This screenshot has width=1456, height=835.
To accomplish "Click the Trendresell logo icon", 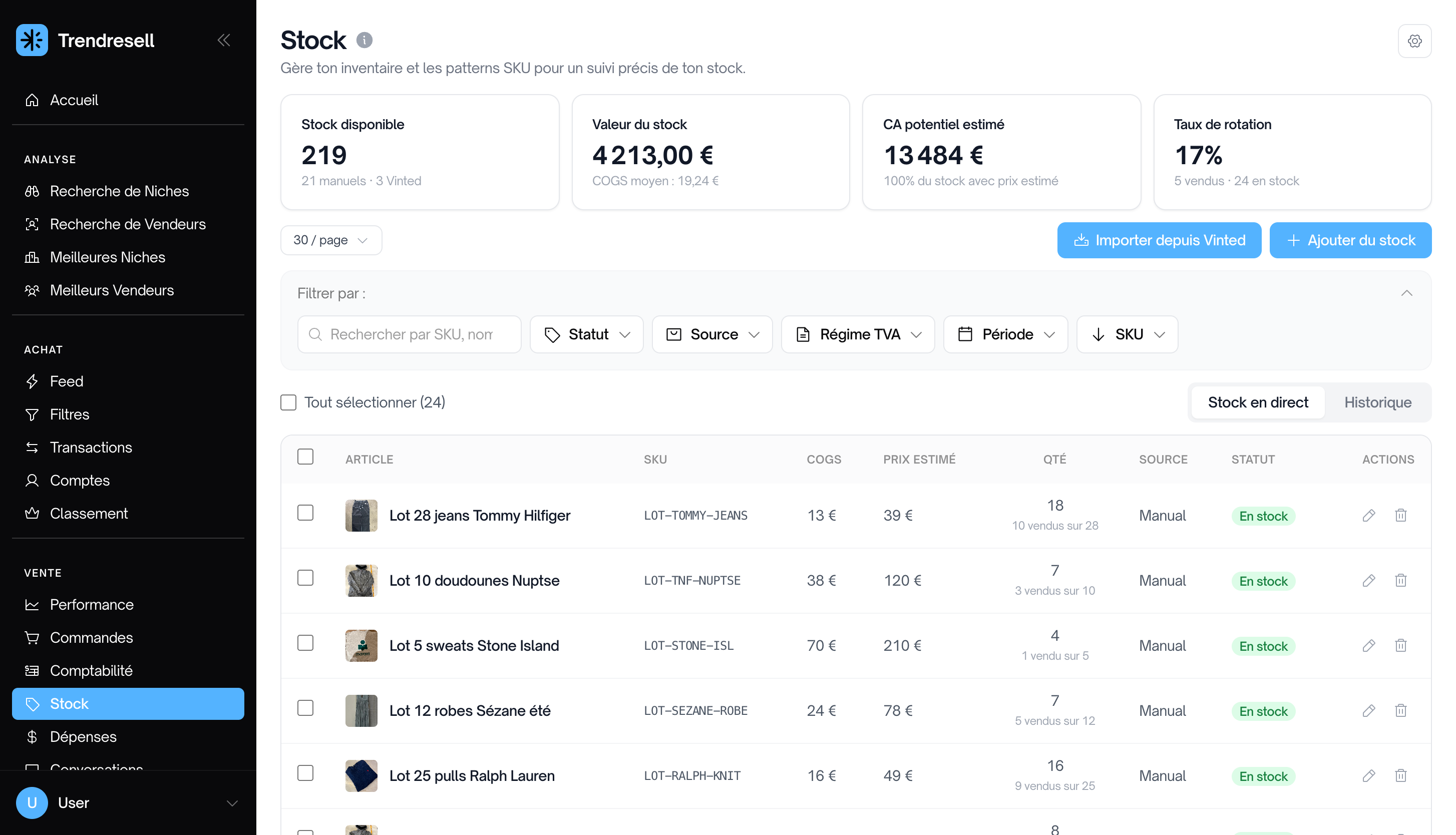I will 32,40.
